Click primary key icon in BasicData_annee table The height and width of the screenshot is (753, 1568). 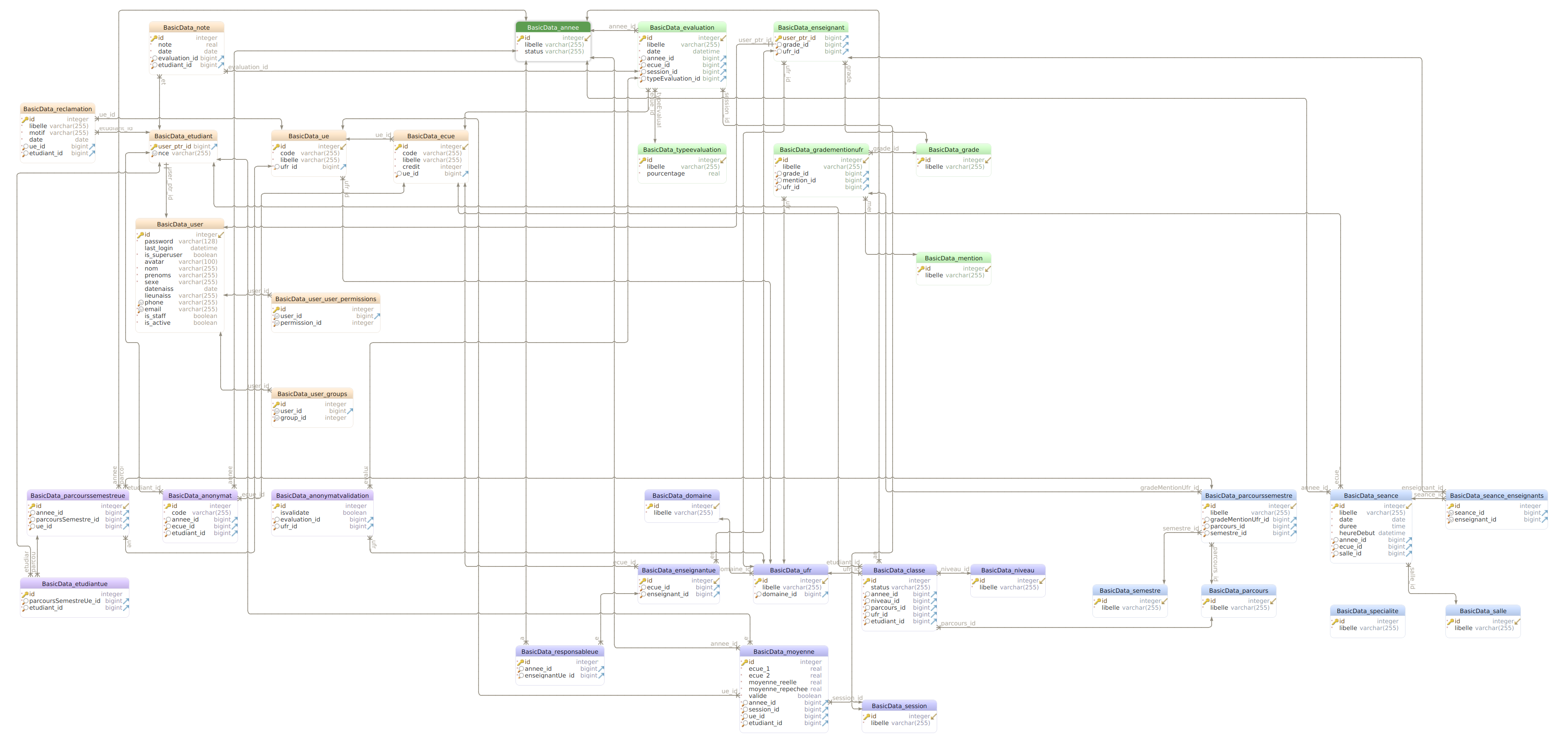coord(521,38)
